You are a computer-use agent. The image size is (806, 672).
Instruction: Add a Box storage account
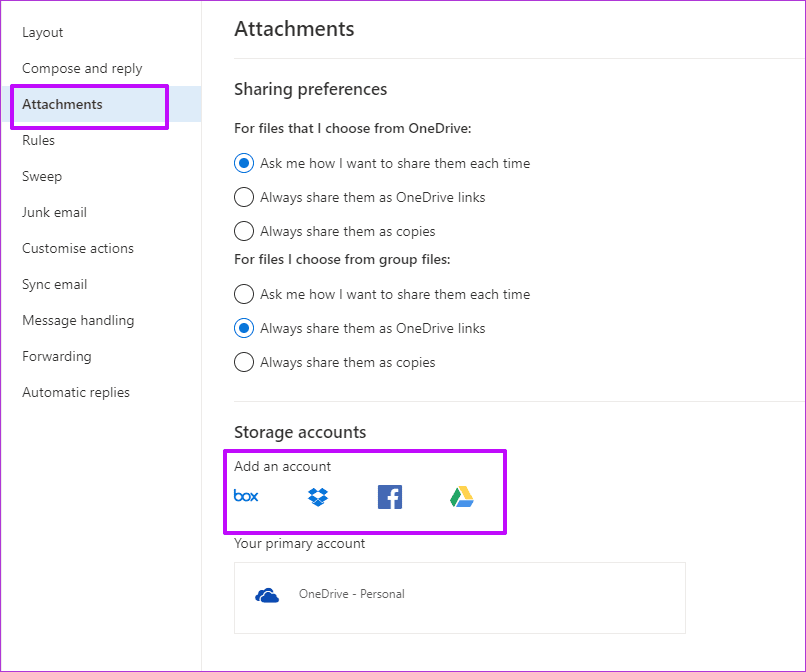246,496
